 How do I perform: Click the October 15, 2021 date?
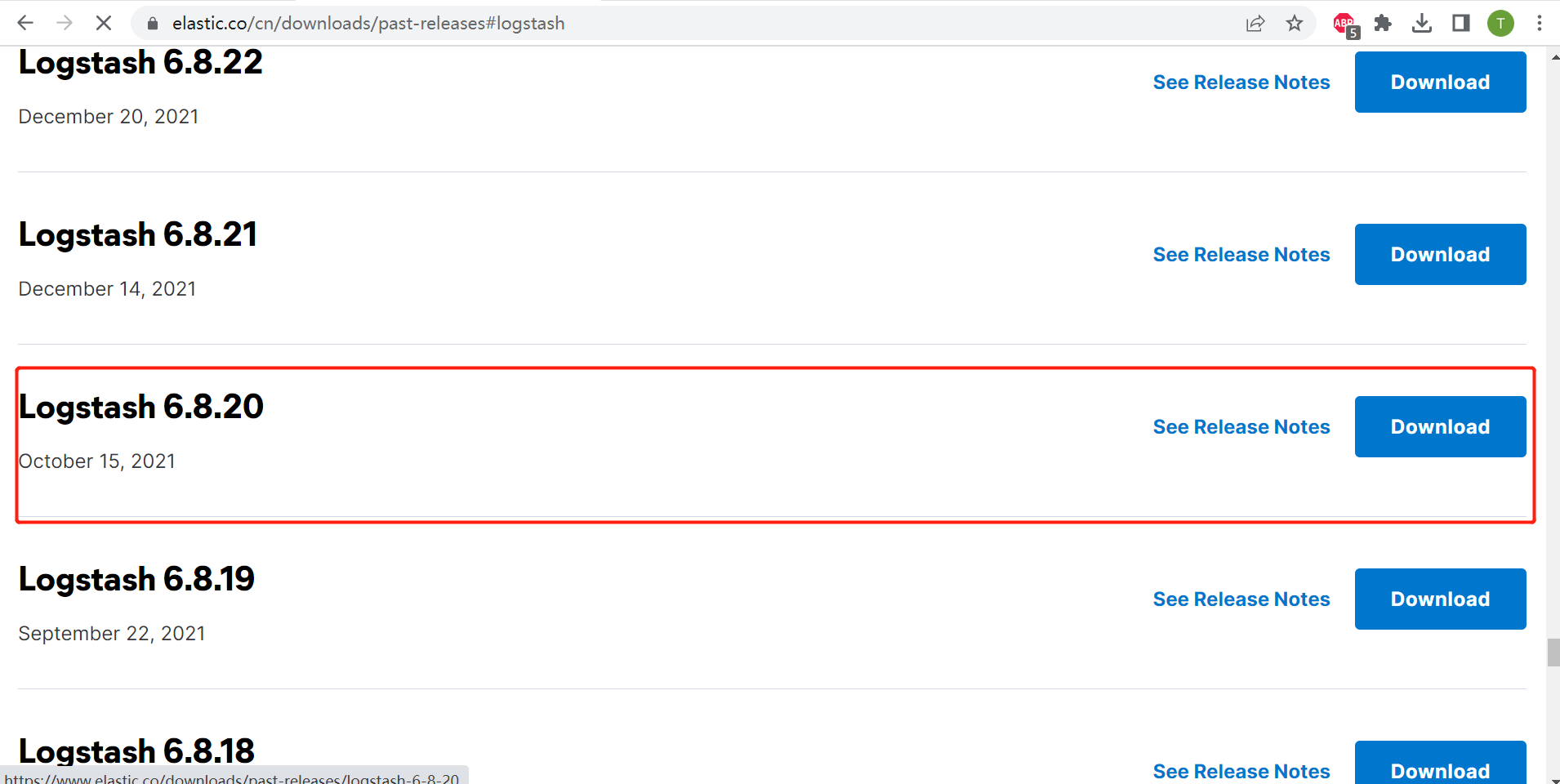[97, 461]
